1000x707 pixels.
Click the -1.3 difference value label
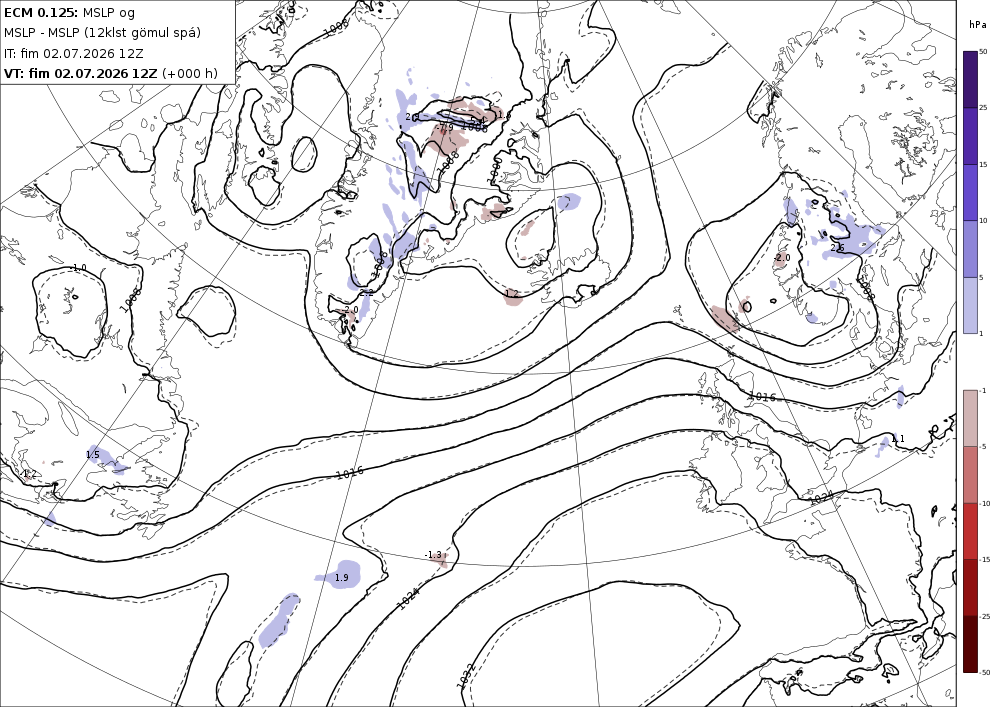[434, 555]
